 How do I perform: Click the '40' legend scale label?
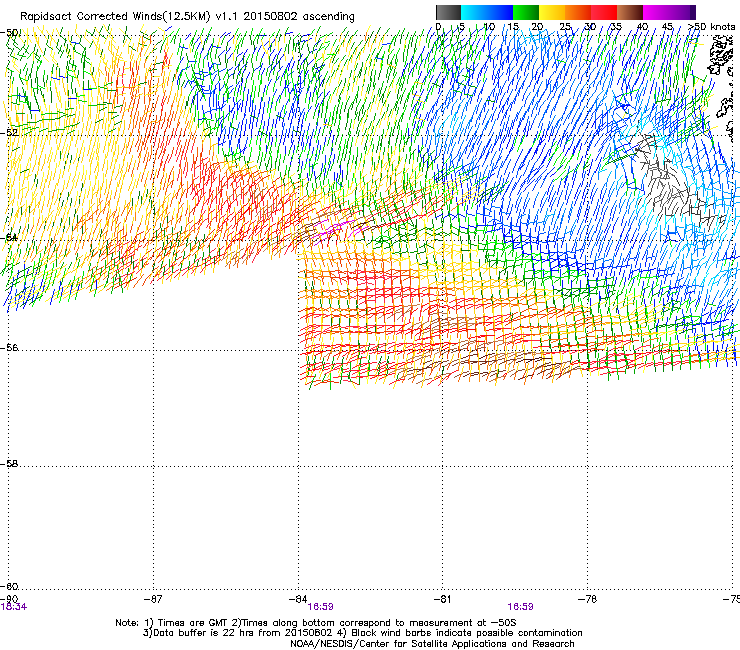coord(642,26)
